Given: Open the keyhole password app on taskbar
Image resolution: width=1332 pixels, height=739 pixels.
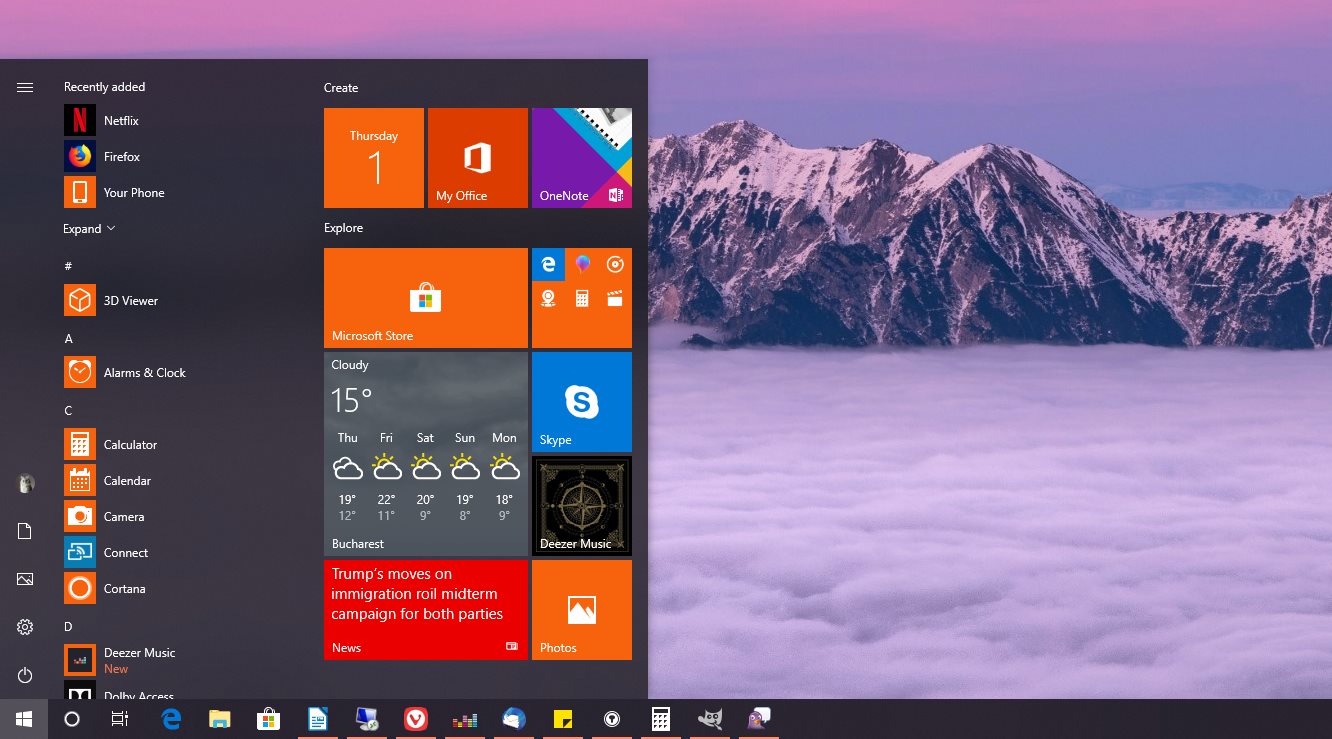Looking at the screenshot, I should (x=611, y=719).
